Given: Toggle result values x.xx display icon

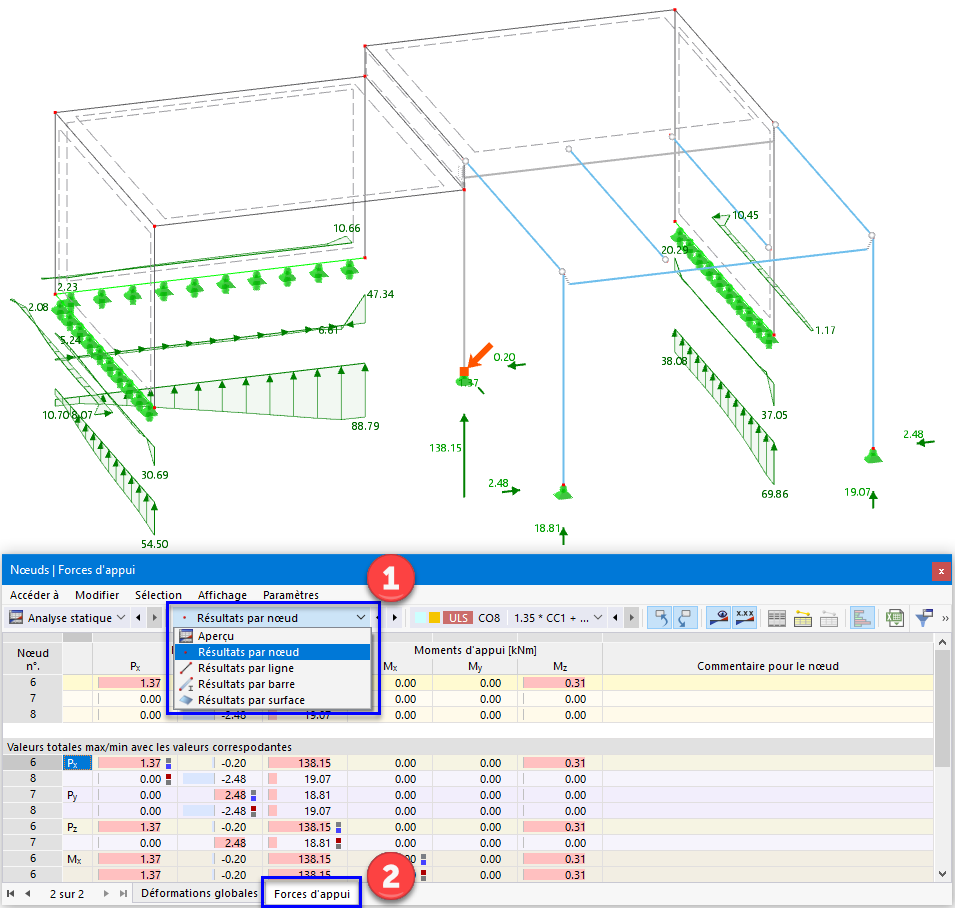Looking at the screenshot, I should click(744, 618).
